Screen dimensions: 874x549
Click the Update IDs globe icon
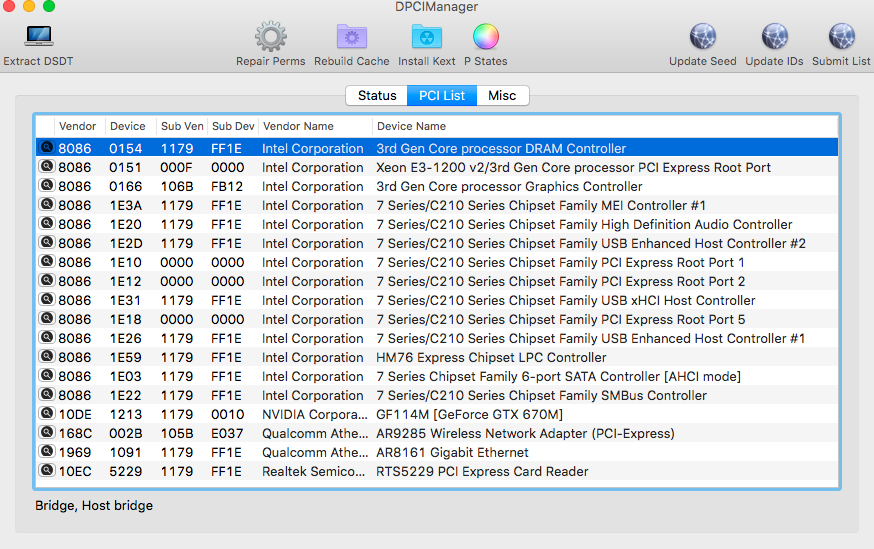click(774, 38)
